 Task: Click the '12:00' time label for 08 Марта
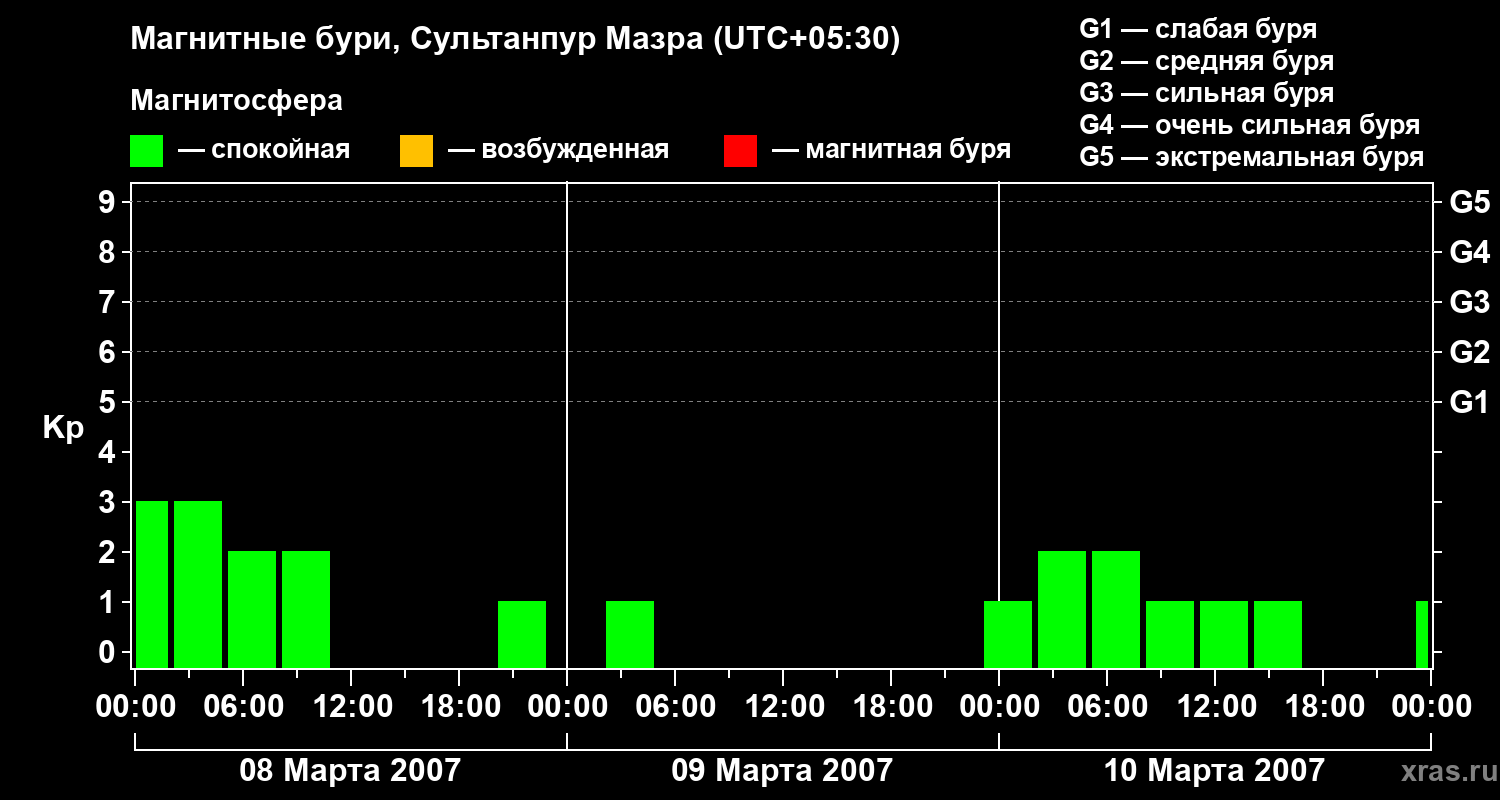point(351,707)
